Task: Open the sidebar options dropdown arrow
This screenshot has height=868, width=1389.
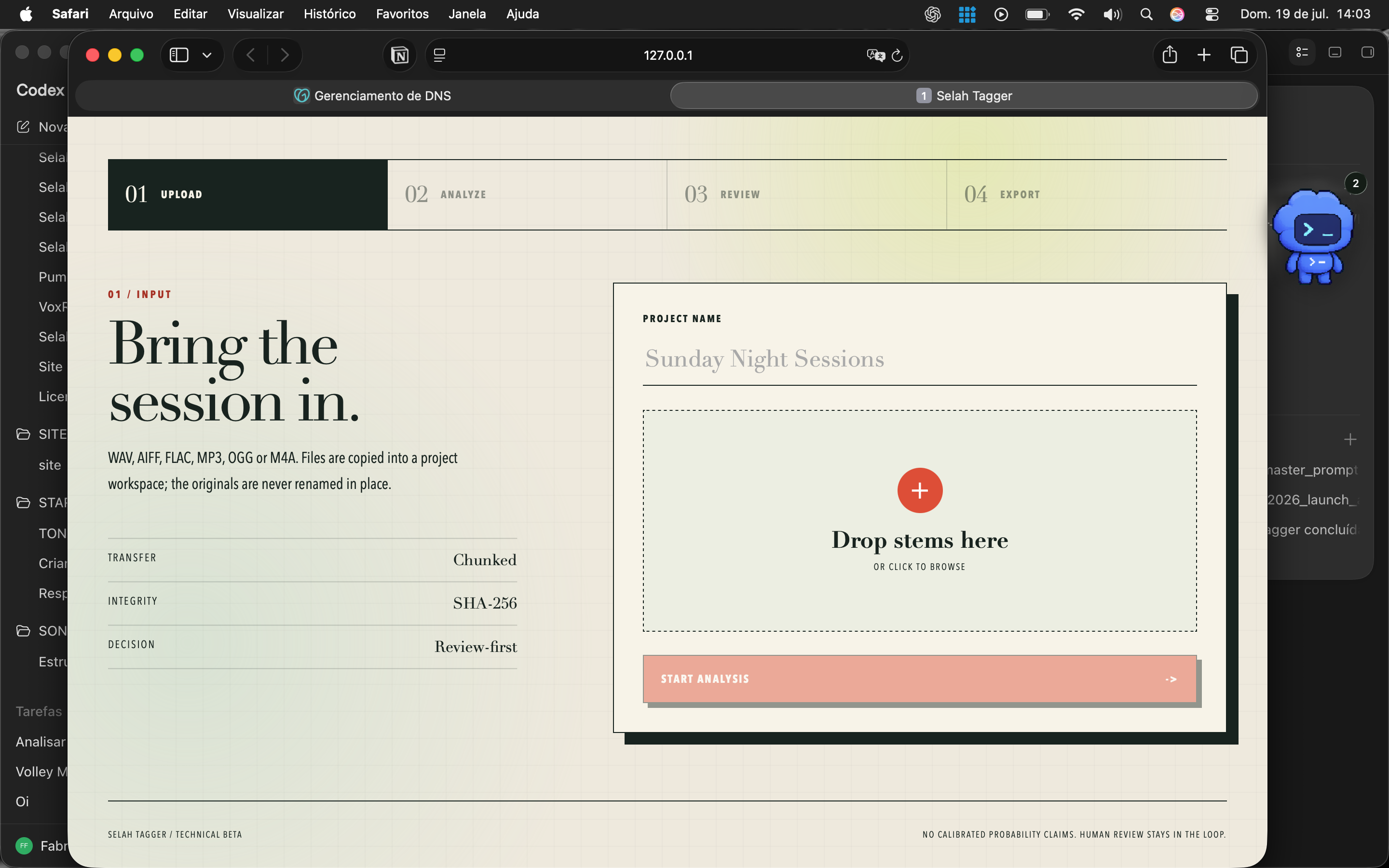Action: pos(207,55)
